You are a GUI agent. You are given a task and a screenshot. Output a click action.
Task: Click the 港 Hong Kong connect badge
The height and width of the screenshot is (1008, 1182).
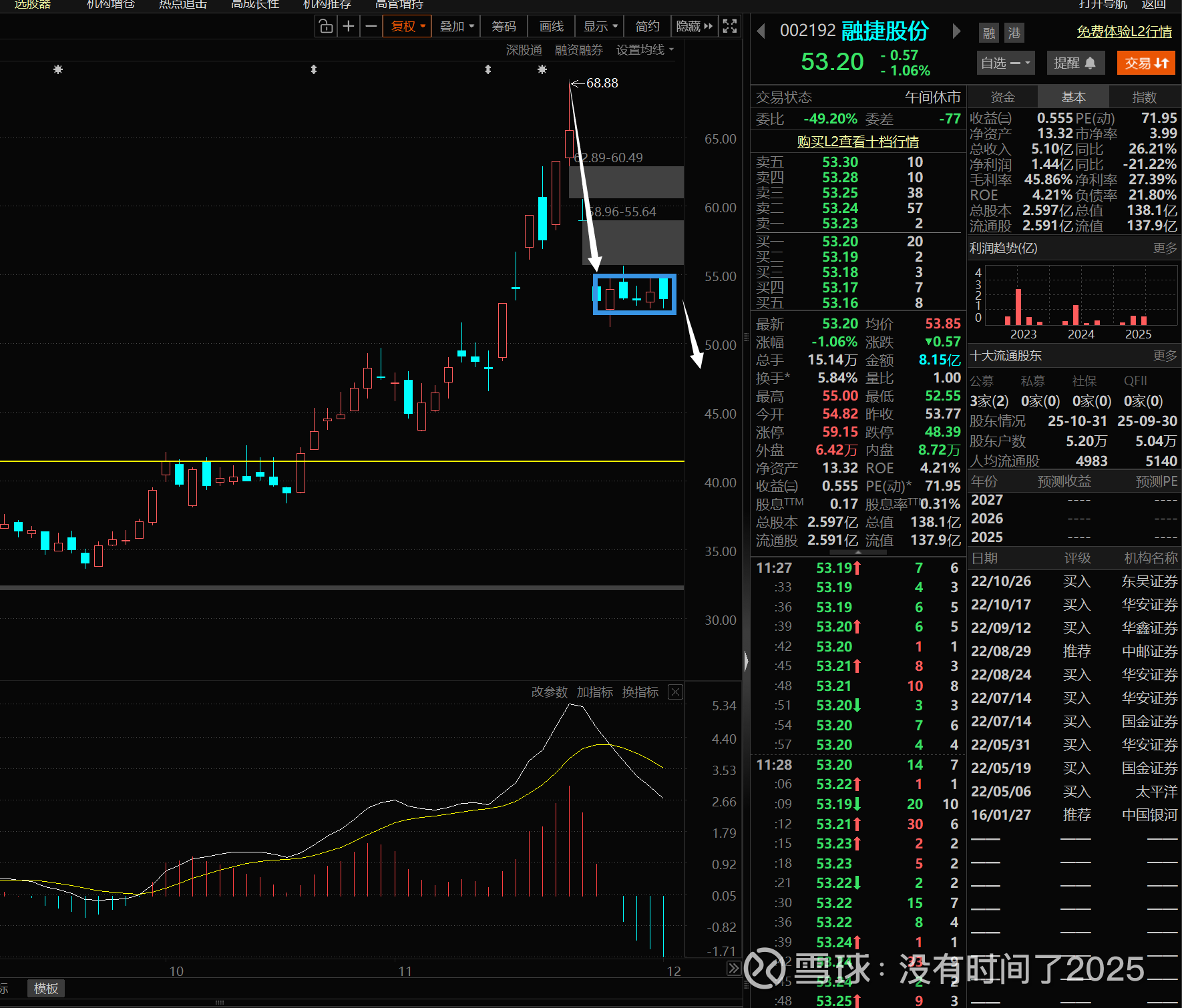pos(1014,33)
